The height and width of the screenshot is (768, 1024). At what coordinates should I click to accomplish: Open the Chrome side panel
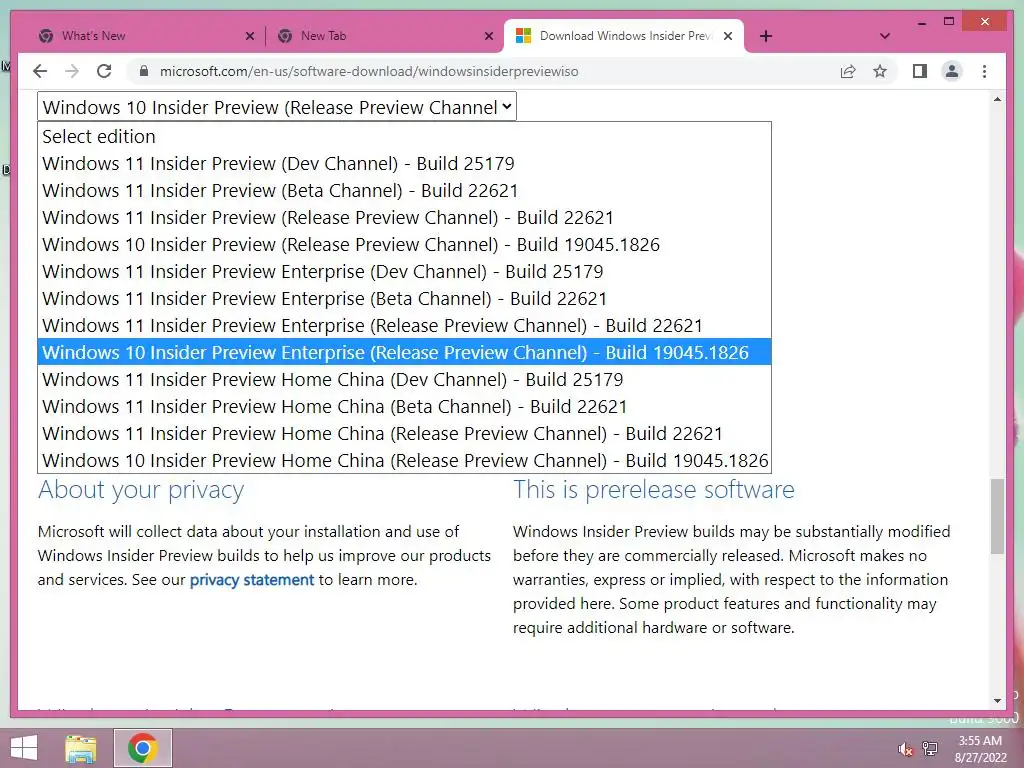pyautogui.click(x=920, y=71)
